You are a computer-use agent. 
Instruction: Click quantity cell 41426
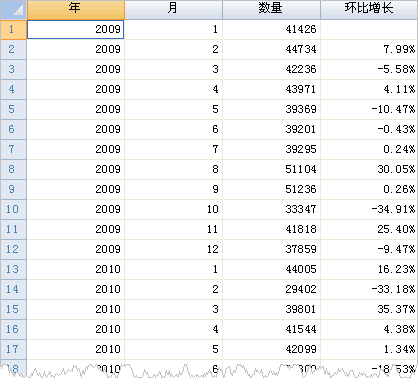tap(271, 30)
